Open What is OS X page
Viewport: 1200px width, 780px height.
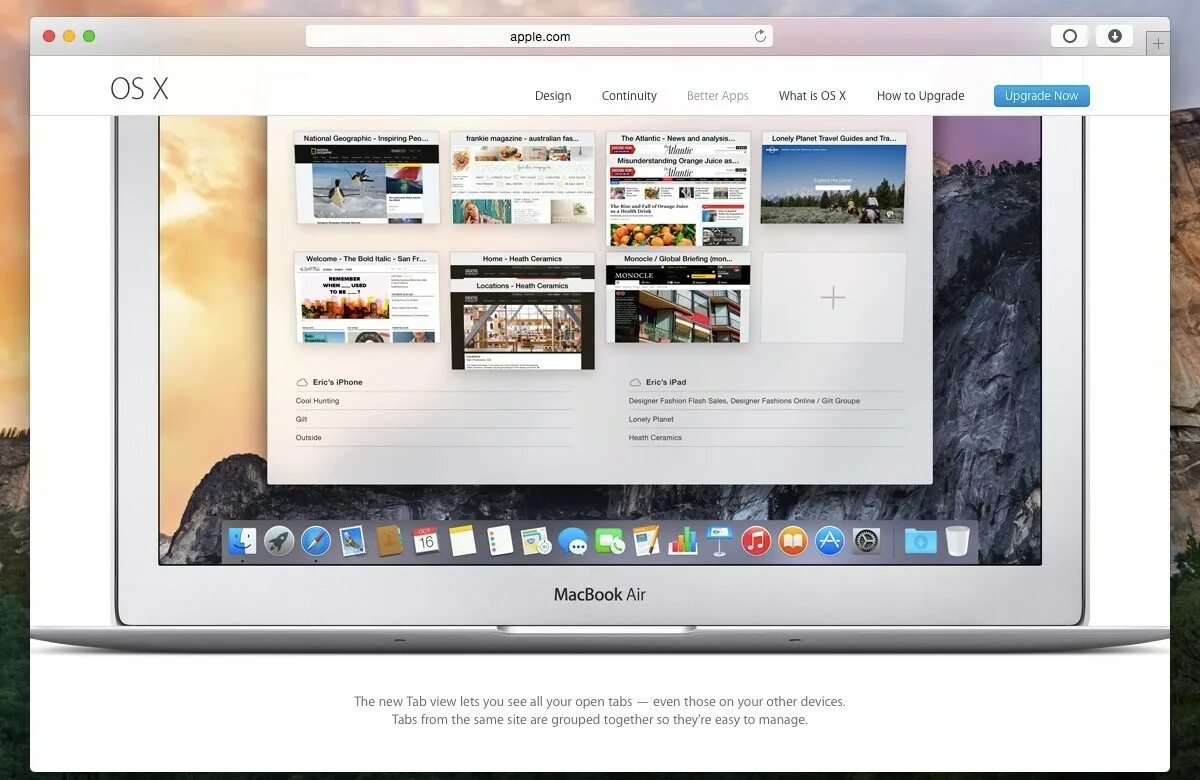pos(812,96)
